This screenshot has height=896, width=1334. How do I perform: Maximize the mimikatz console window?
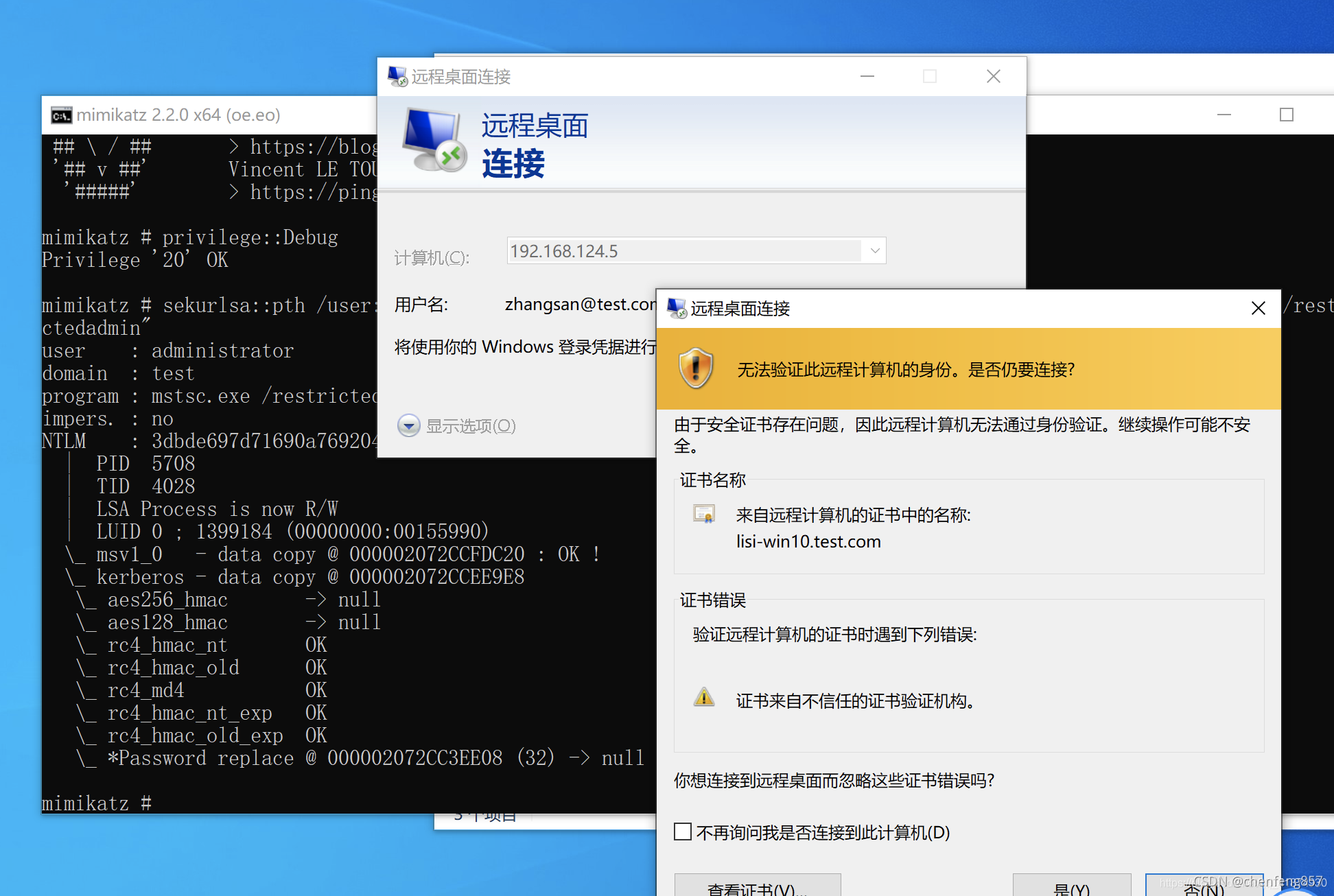pyautogui.click(x=1287, y=115)
